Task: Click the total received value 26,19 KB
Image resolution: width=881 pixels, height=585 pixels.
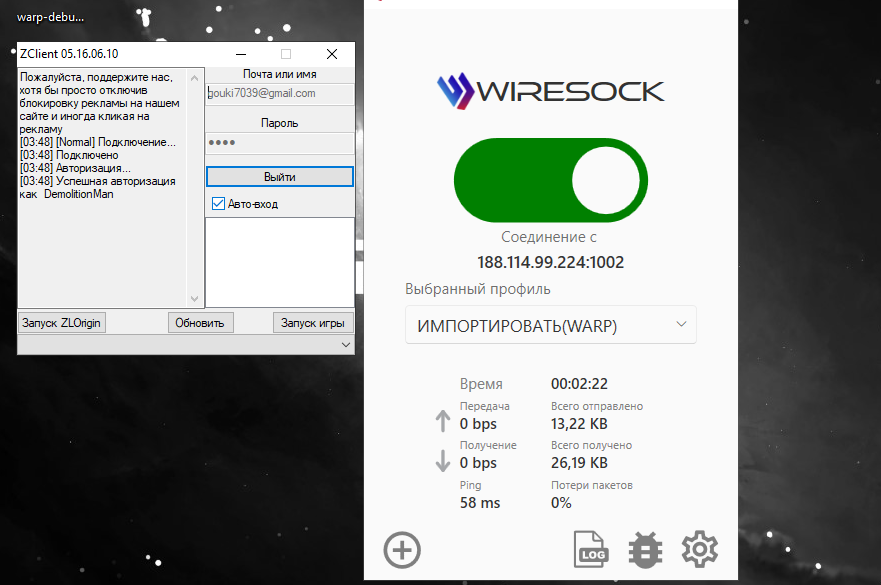Action: tap(579, 462)
